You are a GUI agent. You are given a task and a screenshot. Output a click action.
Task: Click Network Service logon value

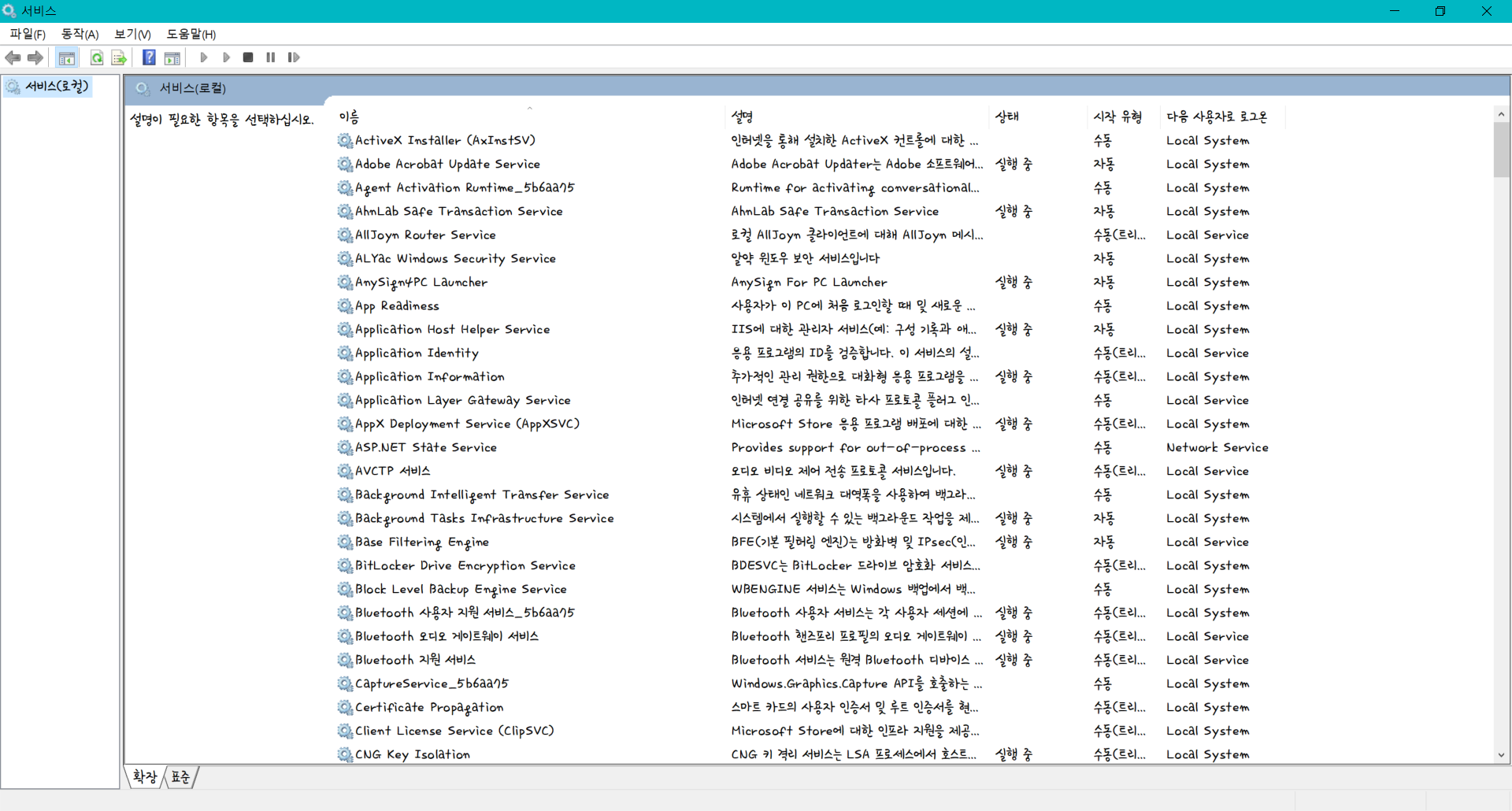[1217, 447]
